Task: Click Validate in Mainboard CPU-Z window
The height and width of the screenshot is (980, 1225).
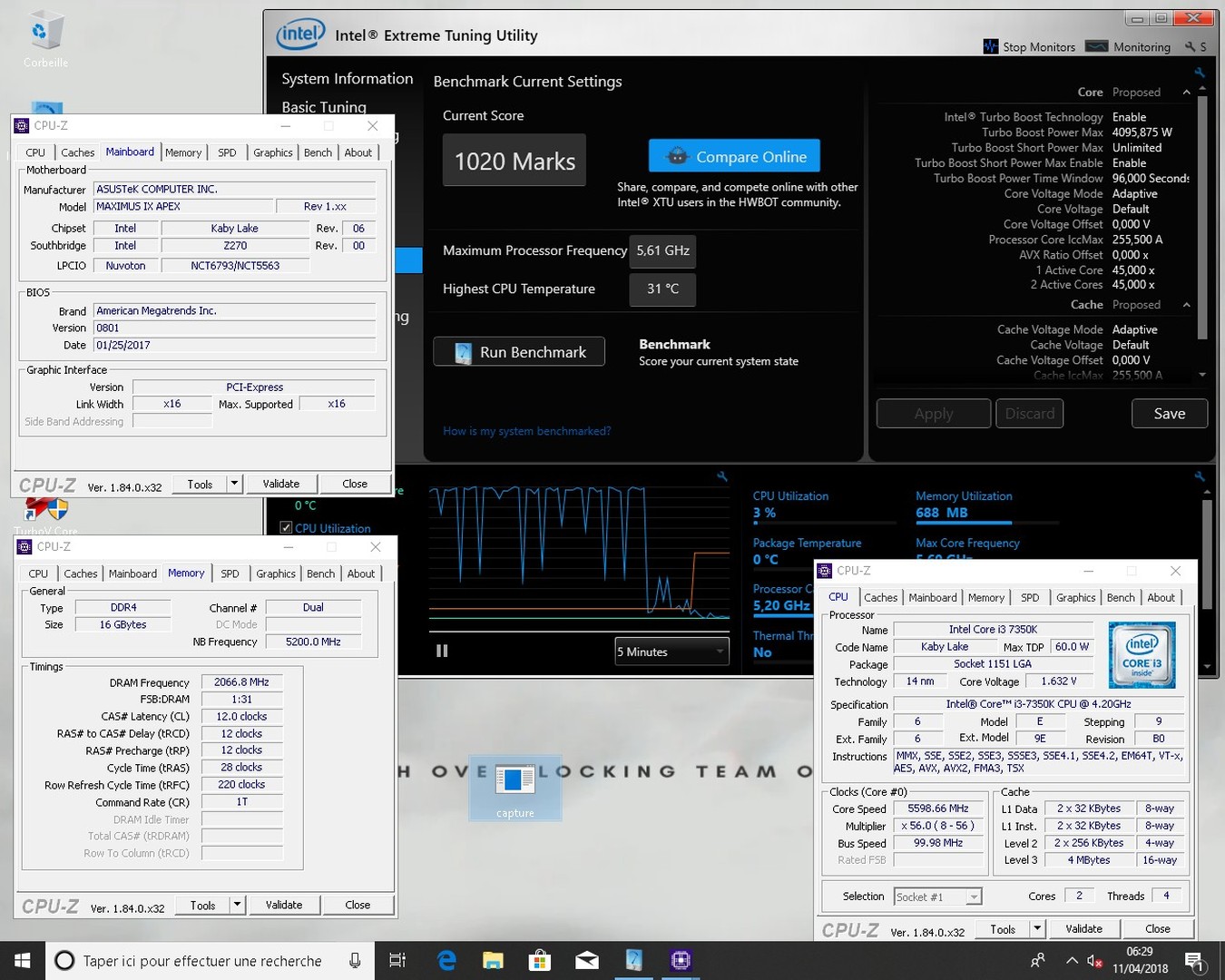Action: tap(281, 484)
